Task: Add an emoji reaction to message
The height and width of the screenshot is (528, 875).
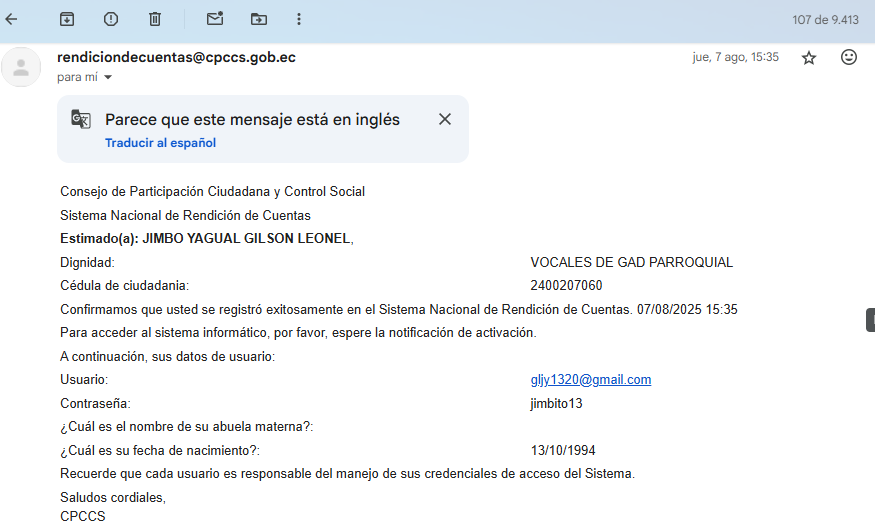Action: tap(849, 58)
